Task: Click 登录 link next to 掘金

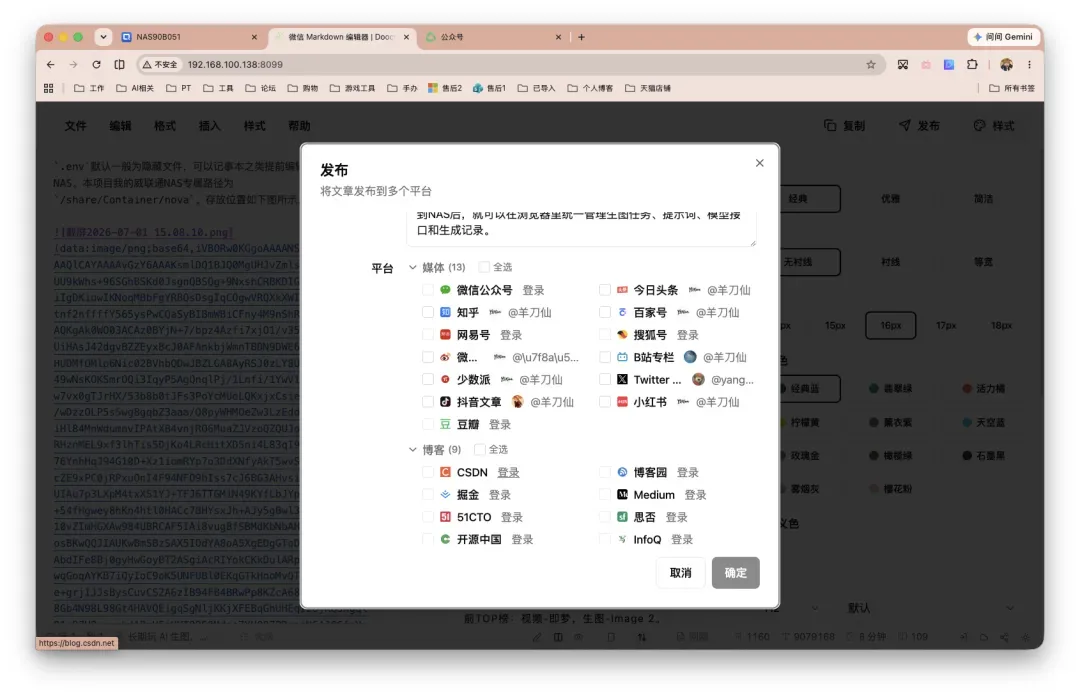Action: pos(499,495)
